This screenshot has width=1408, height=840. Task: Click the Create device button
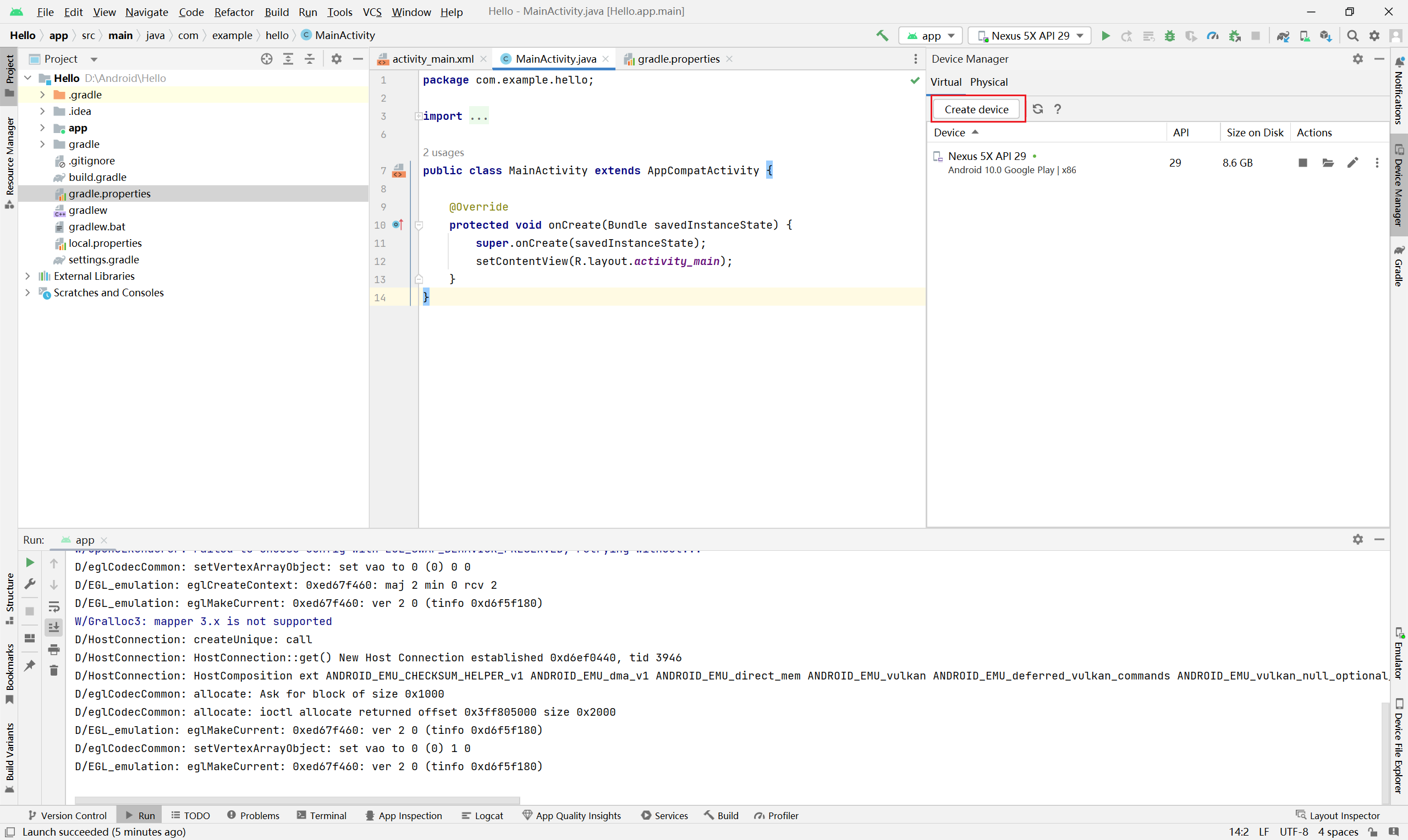(976, 109)
